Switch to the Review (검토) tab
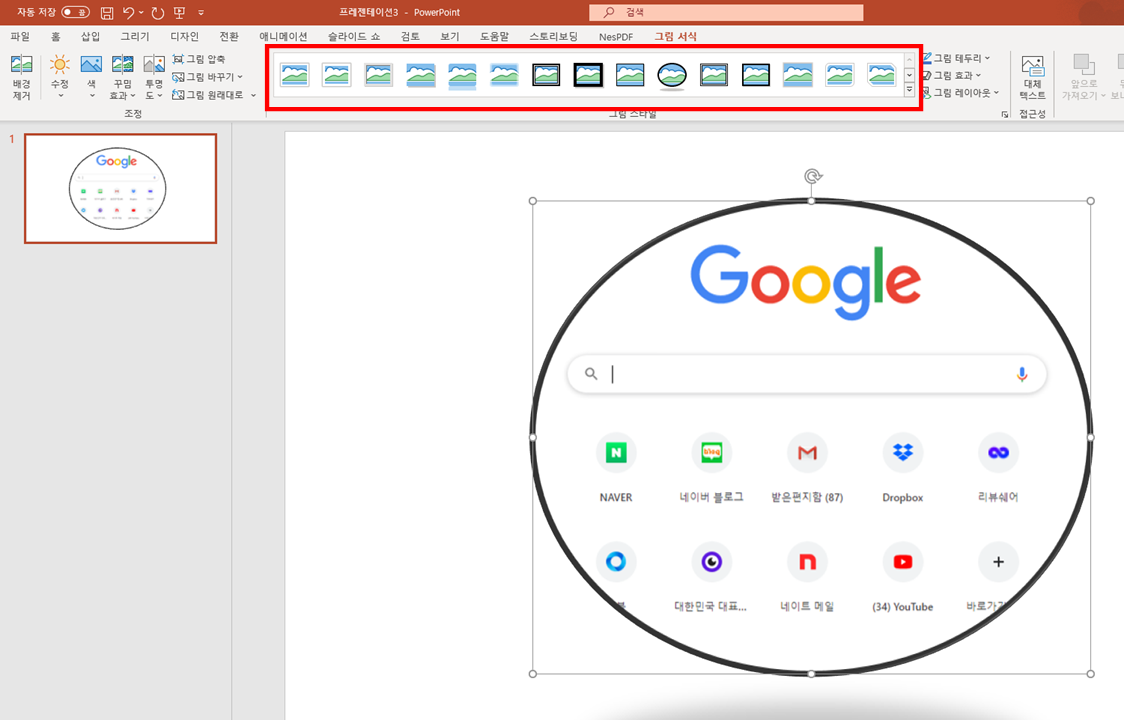 coord(410,36)
